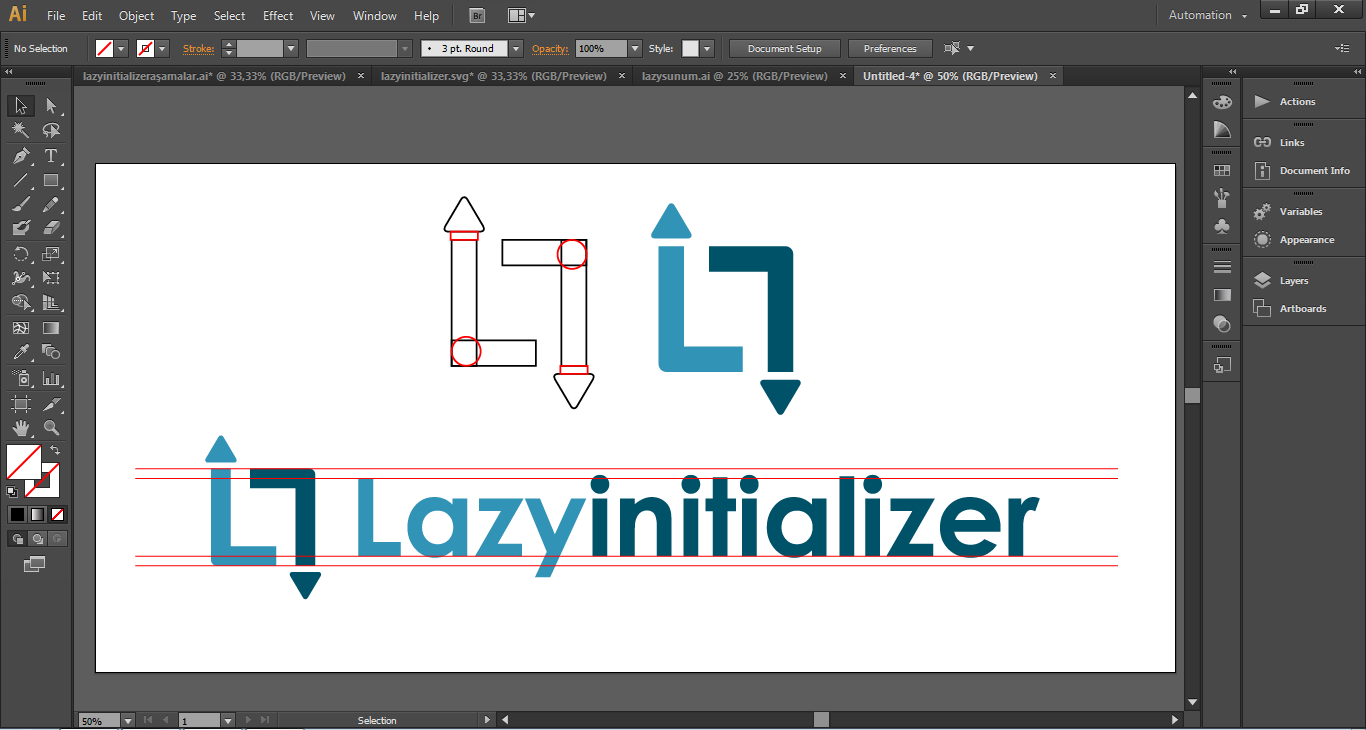1366x730 pixels.
Task: Enable Draw Inside mode
Action: click(57, 539)
